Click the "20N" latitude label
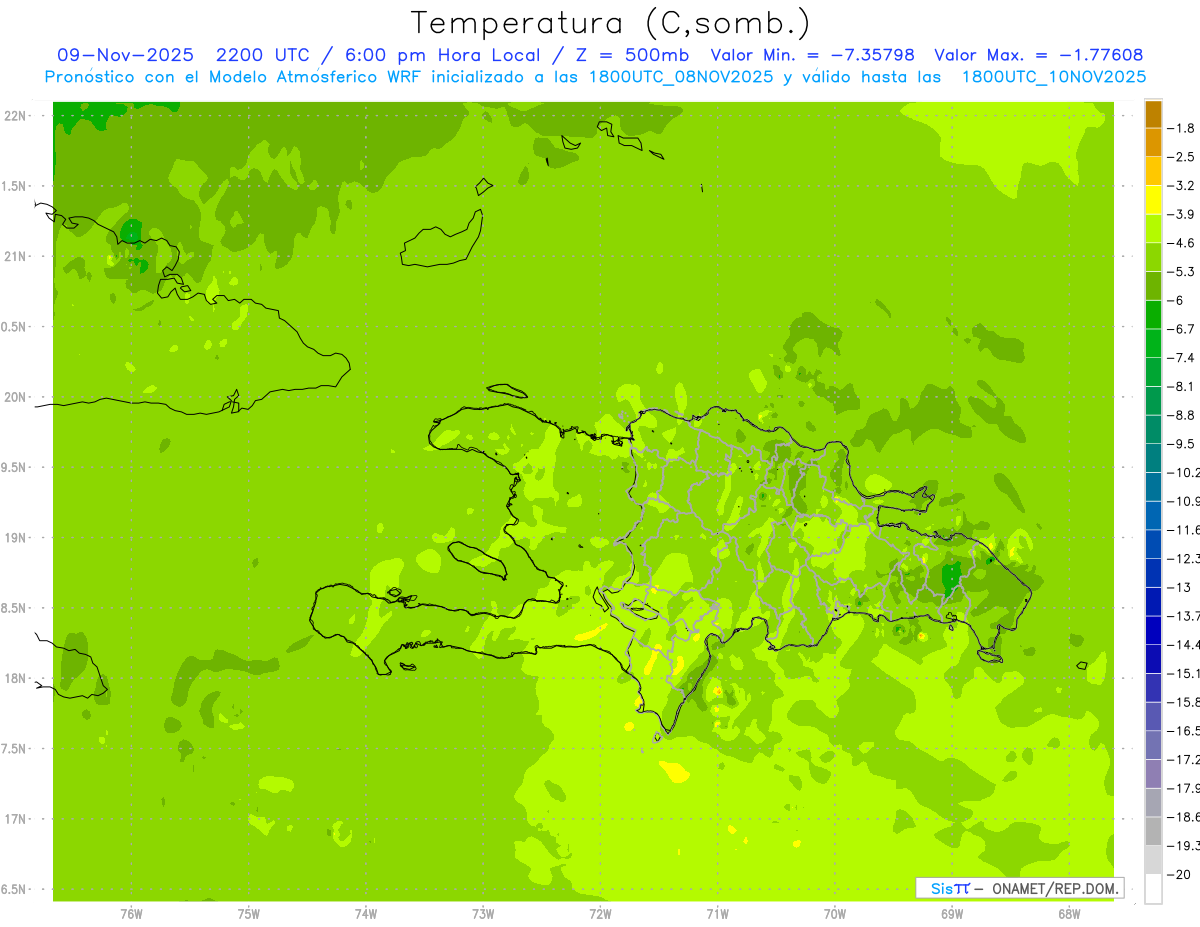Image resolution: width=1200 pixels, height=927 pixels. click(14, 397)
